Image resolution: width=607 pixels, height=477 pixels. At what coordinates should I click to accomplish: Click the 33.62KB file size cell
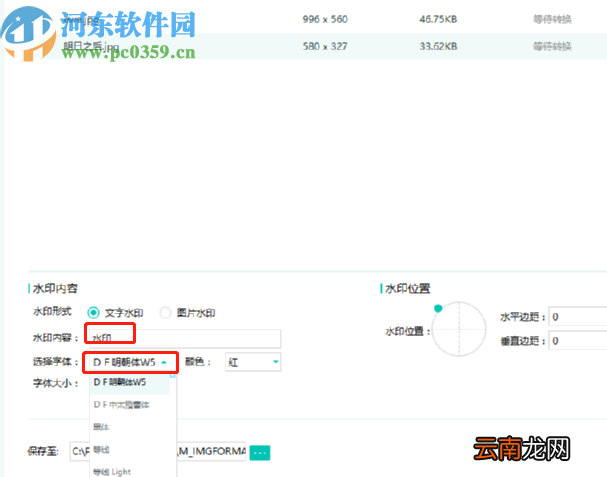[x=438, y=46]
